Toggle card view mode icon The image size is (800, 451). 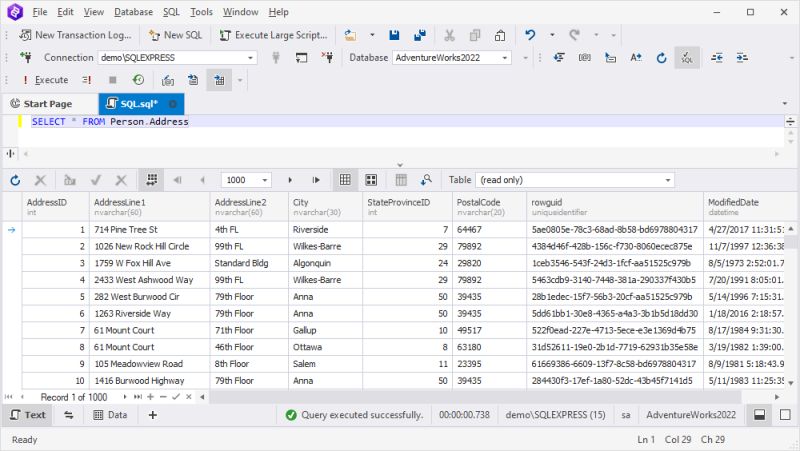[371, 180]
